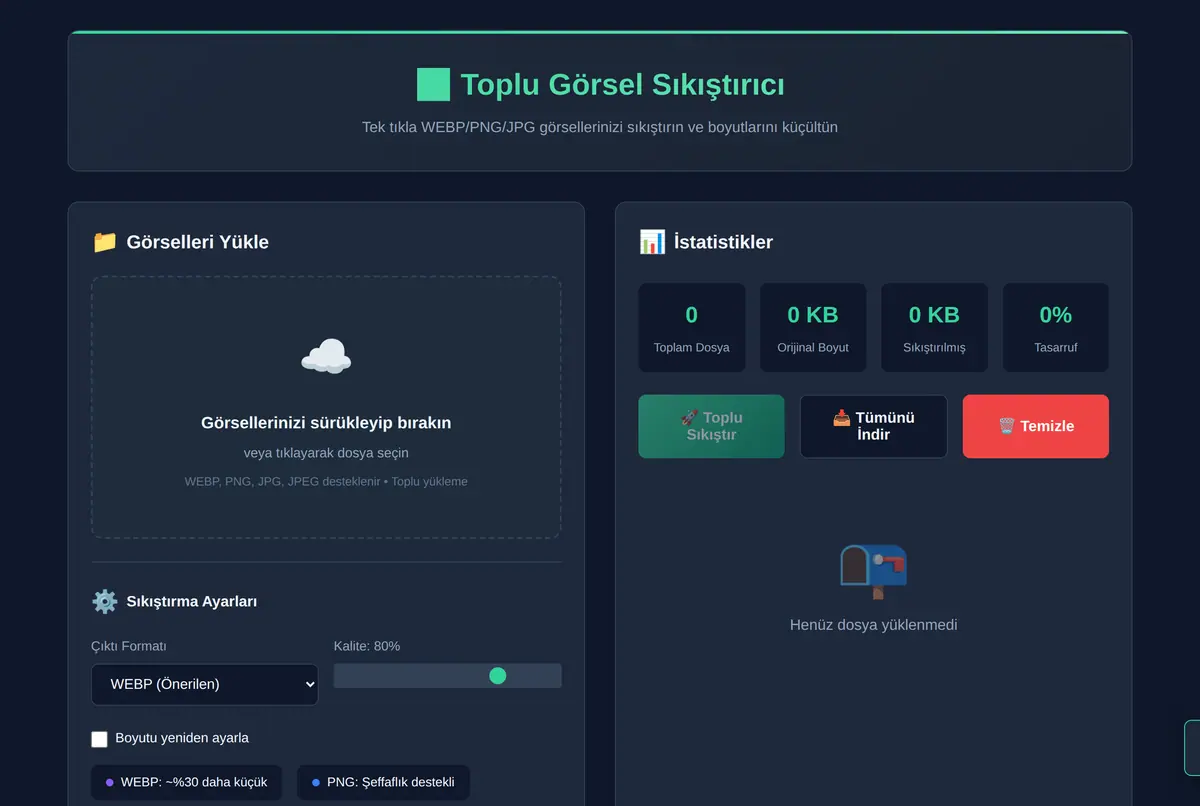The image size is (1200, 806).
Task: Click the empty mailbox icon
Action: pos(873,571)
